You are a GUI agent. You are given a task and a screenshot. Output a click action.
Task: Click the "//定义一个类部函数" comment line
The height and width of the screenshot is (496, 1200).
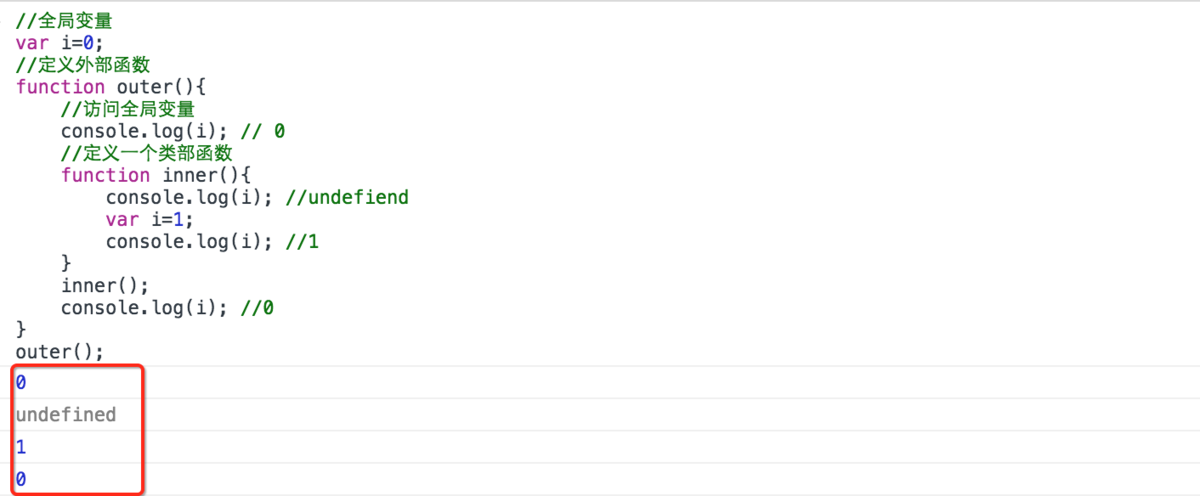tap(146, 153)
